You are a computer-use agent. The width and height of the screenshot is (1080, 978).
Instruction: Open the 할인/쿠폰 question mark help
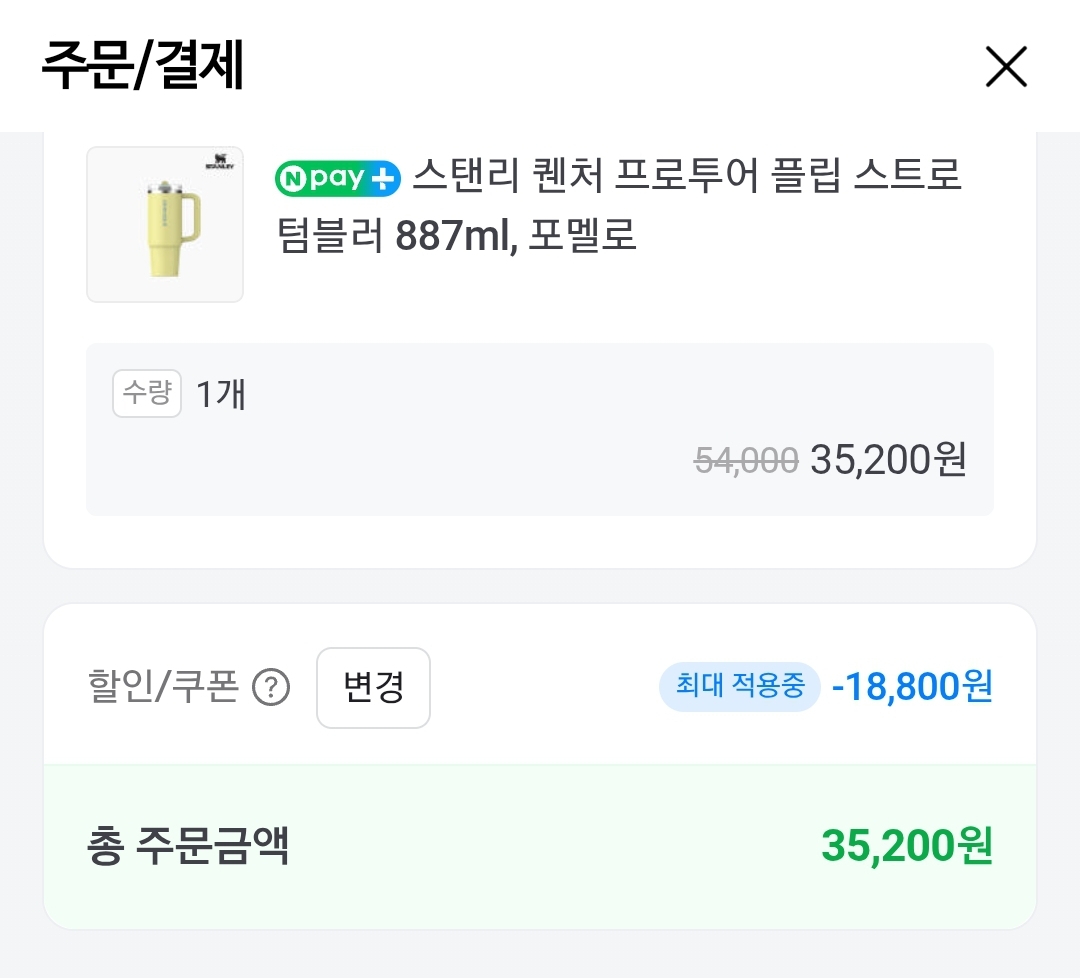(271, 688)
